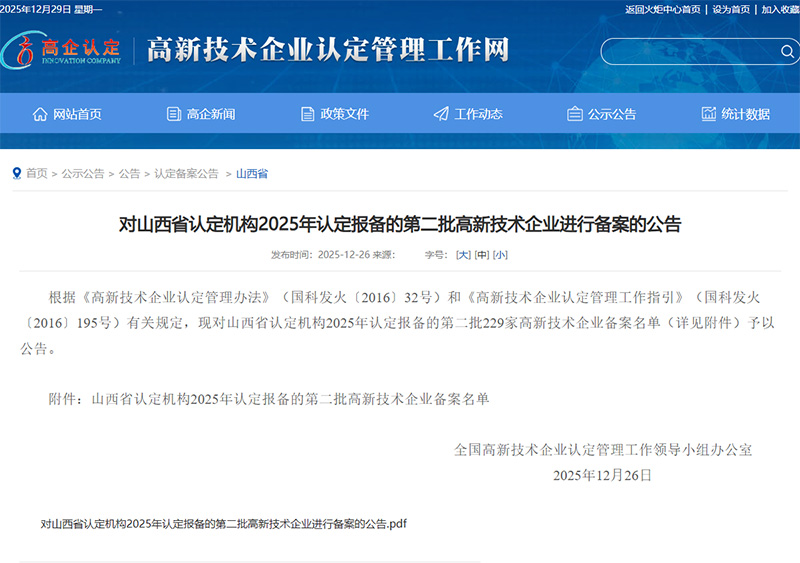Screen dimensions: 800x563
Task: Set font size to 大
Action: (x=463, y=255)
